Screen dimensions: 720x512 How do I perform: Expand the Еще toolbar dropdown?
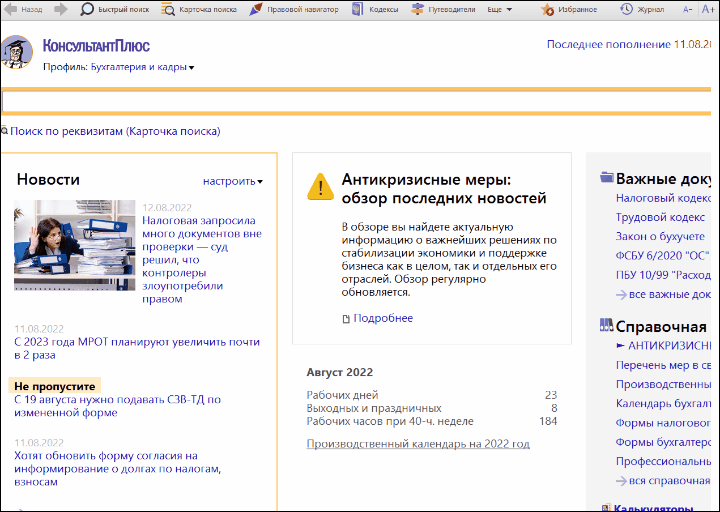[500, 9]
